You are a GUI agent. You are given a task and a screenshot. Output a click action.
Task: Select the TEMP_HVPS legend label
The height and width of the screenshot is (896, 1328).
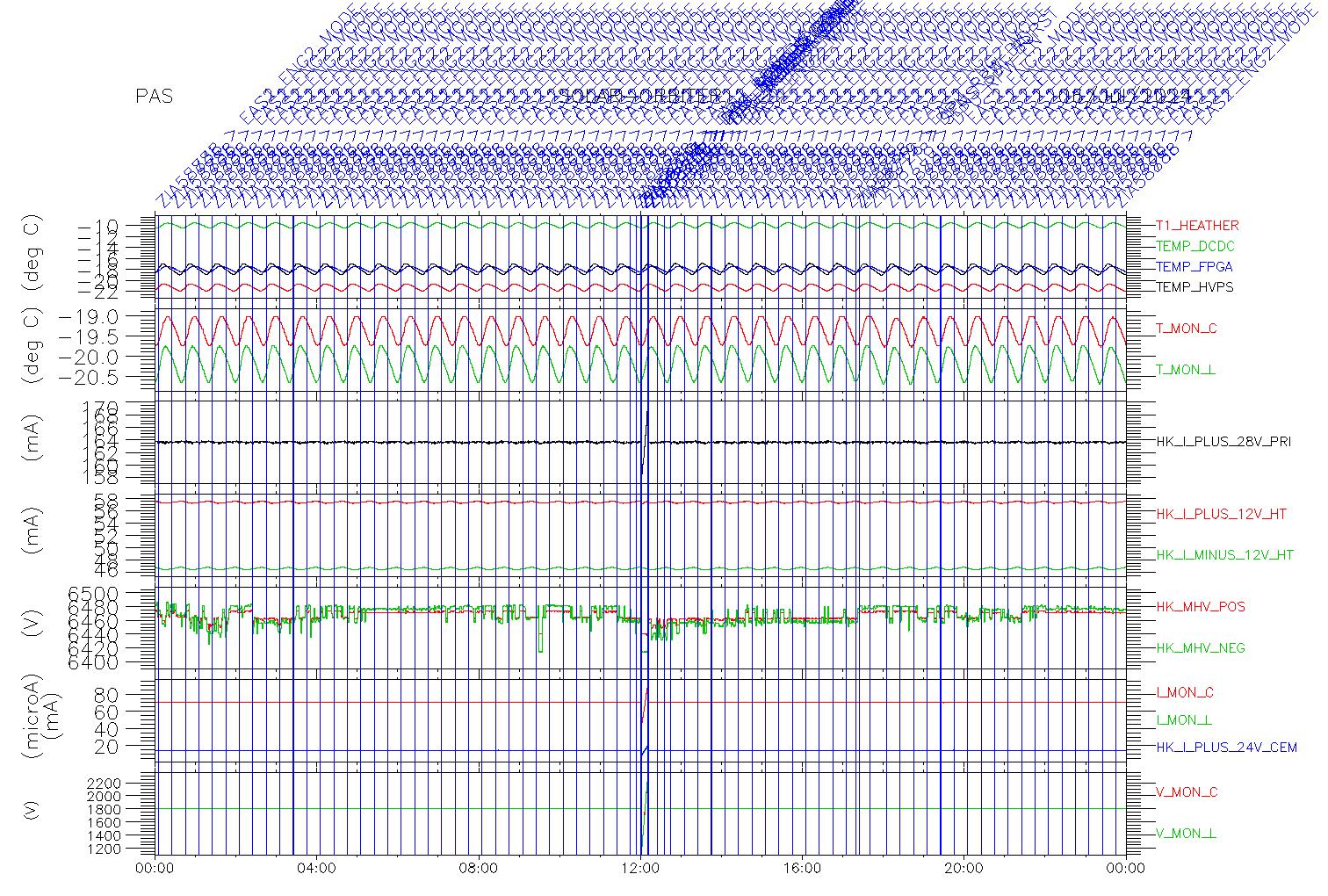pos(1194,287)
